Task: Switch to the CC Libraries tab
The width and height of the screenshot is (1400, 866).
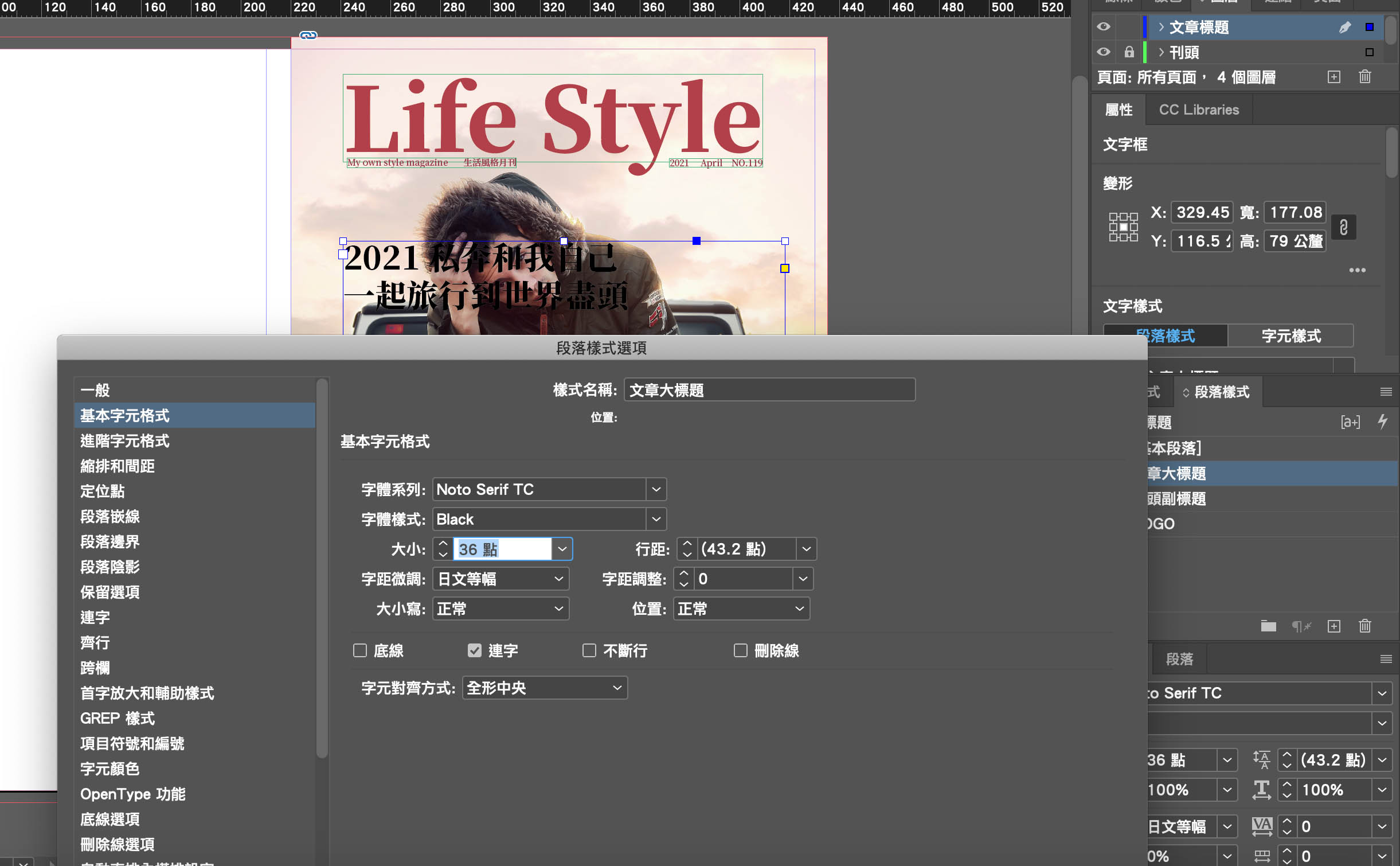Action: pyautogui.click(x=1199, y=110)
